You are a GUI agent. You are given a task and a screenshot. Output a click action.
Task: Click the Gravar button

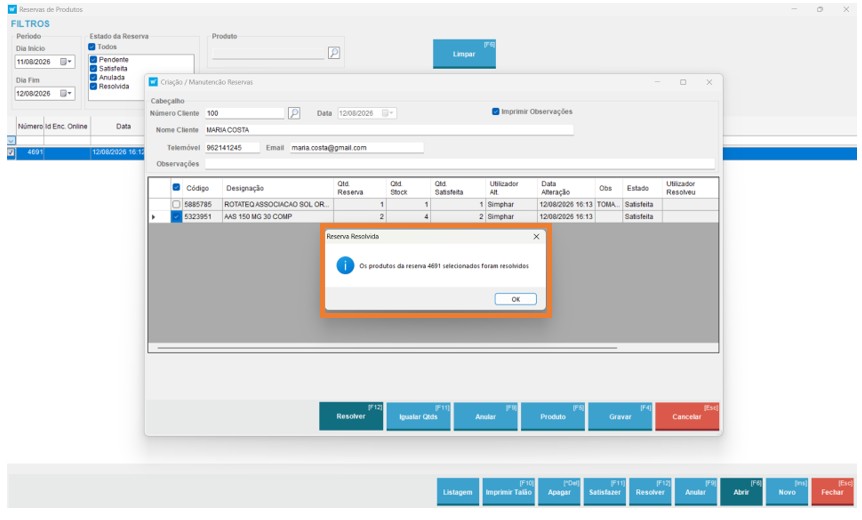tap(620, 416)
